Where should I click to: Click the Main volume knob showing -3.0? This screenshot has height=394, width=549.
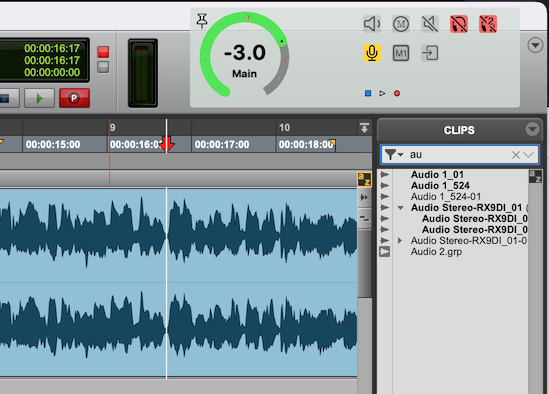[x=244, y=55]
